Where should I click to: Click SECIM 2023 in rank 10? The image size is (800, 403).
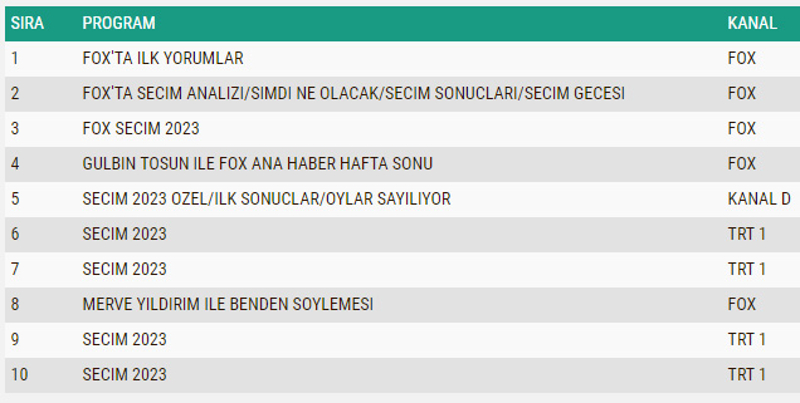(124, 375)
